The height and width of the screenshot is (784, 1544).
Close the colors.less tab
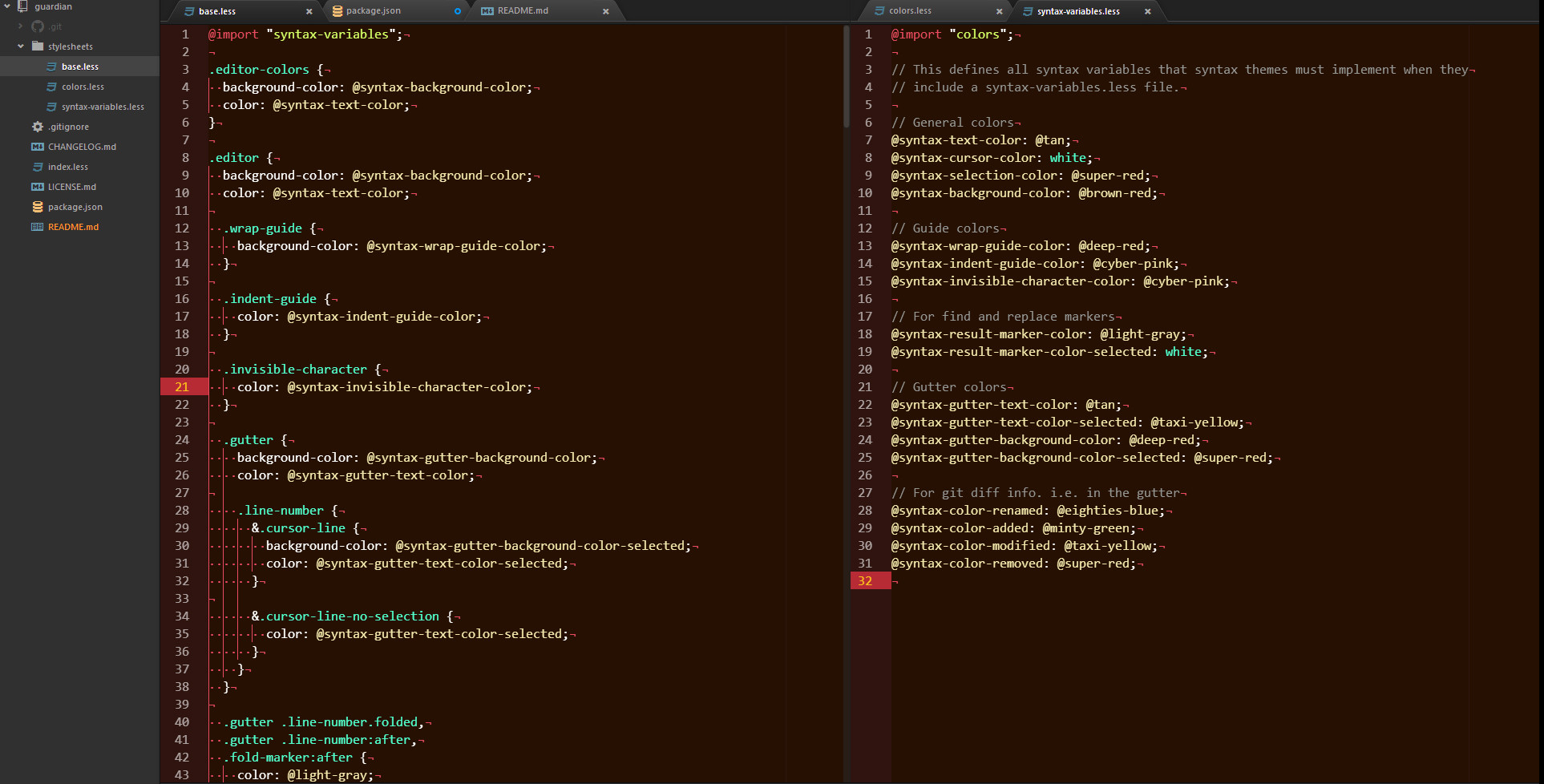point(999,11)
